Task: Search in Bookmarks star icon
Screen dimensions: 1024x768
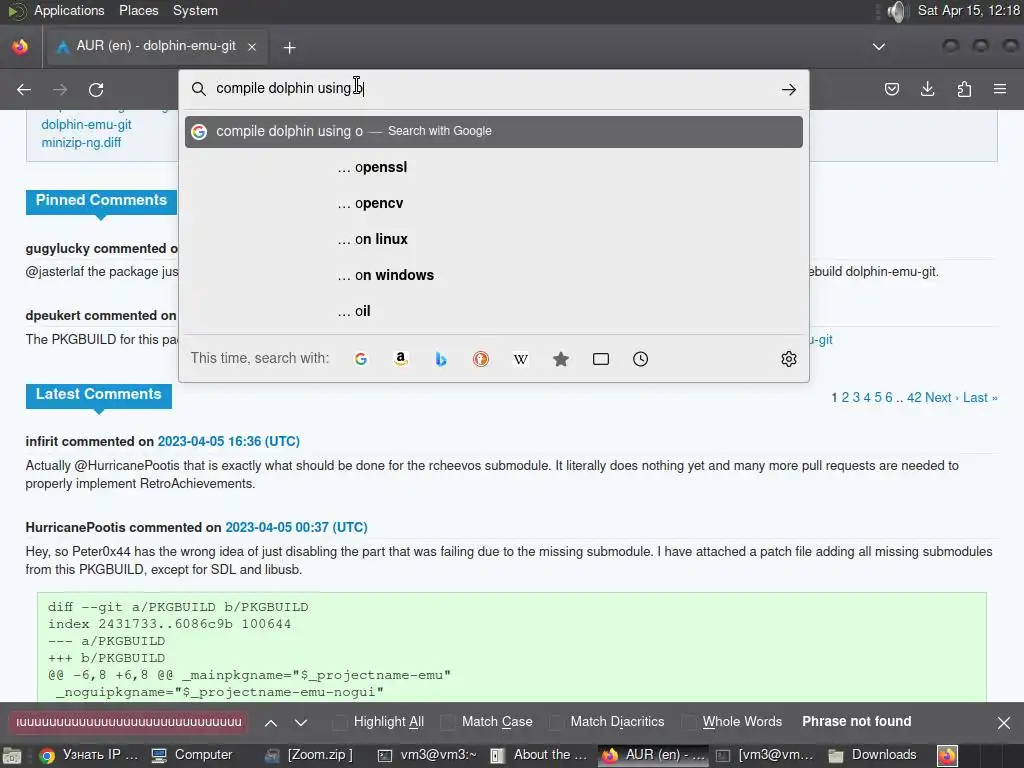Action: pos(560,359)
